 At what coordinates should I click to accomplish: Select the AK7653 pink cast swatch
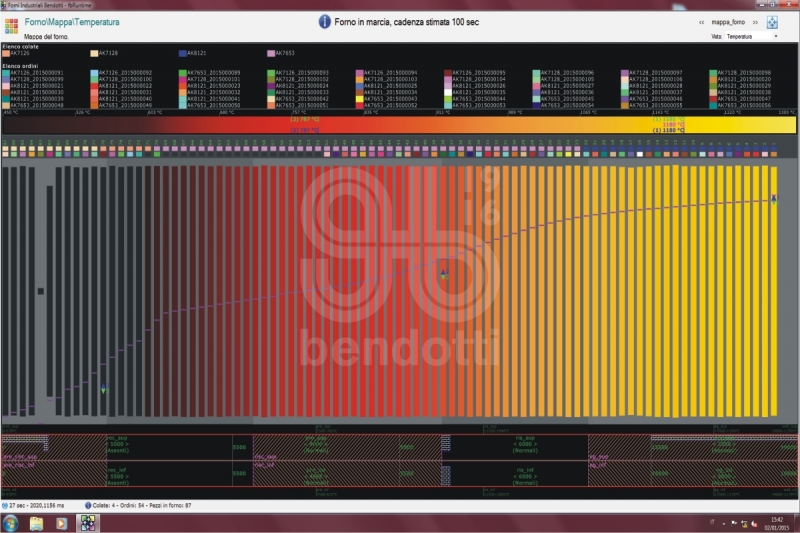coord(271,53)
